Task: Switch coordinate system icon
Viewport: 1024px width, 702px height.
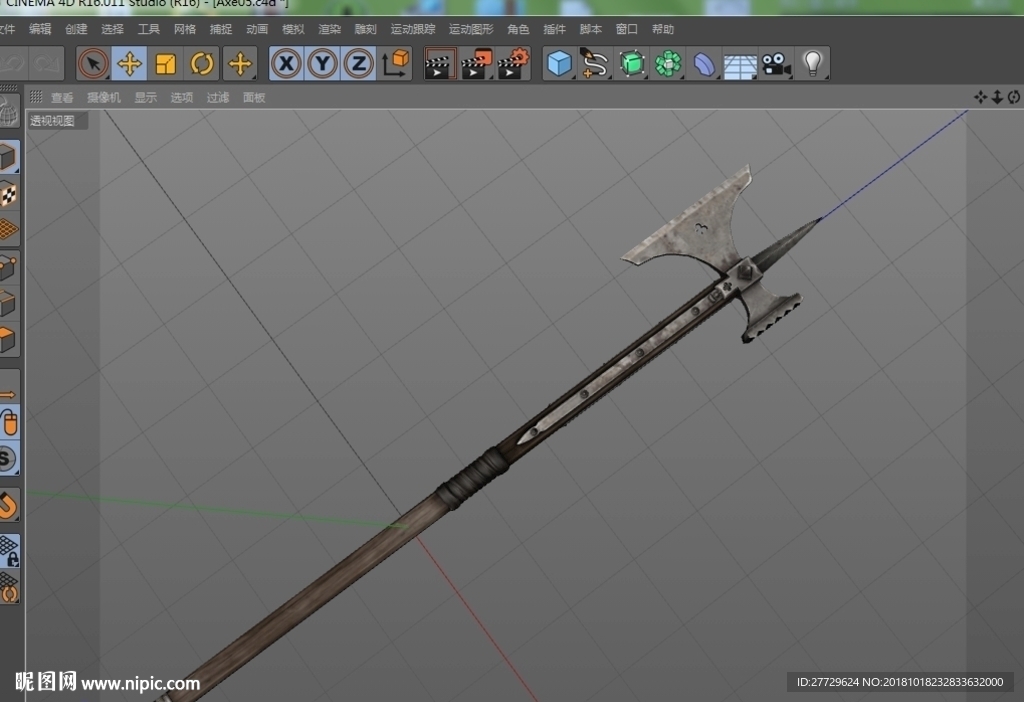Action: click(x=395, y=64)
